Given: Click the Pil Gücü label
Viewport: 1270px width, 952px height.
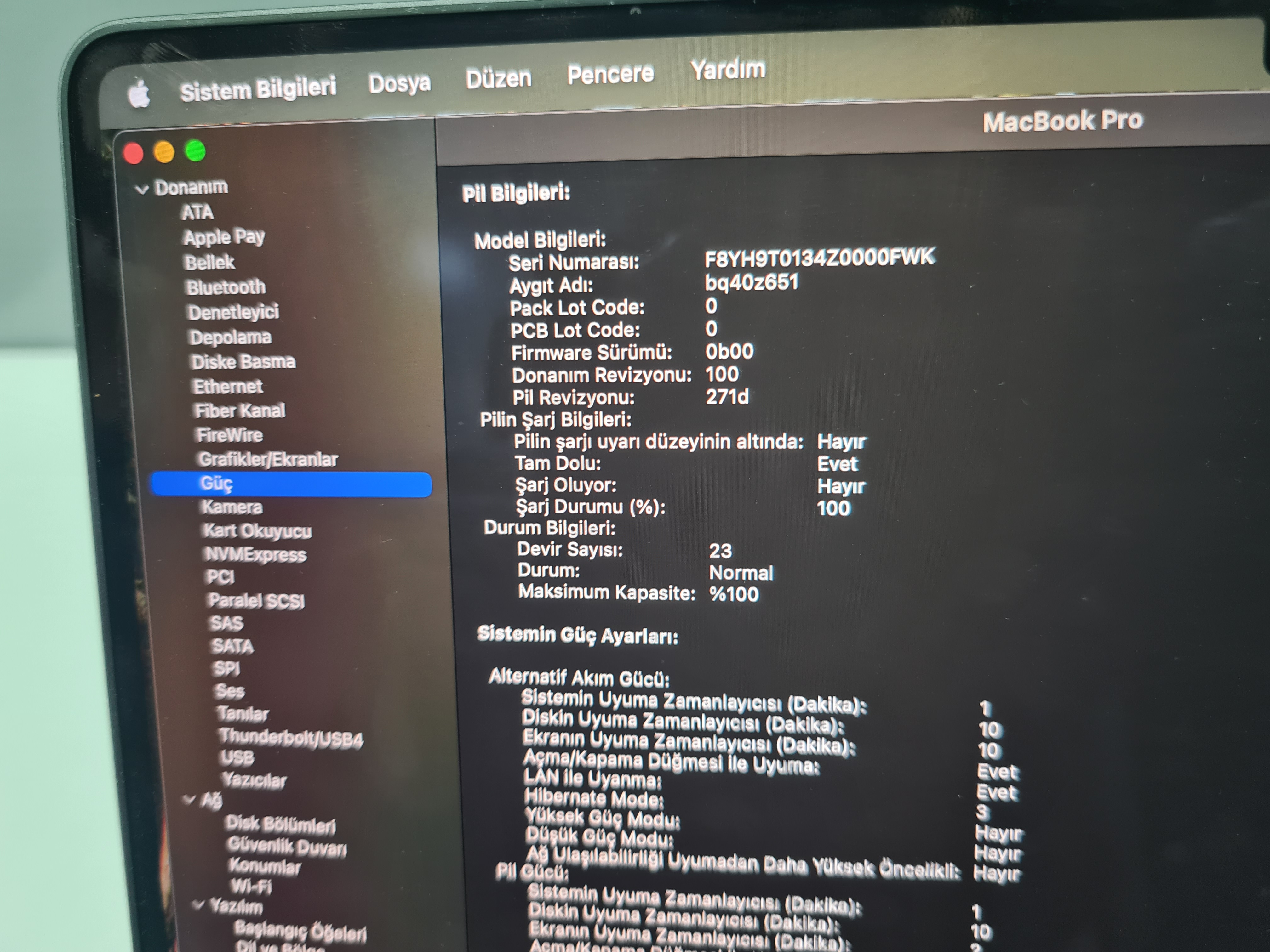Looking at the screenshot, I should pyautogui.click(x=532, y=872).
